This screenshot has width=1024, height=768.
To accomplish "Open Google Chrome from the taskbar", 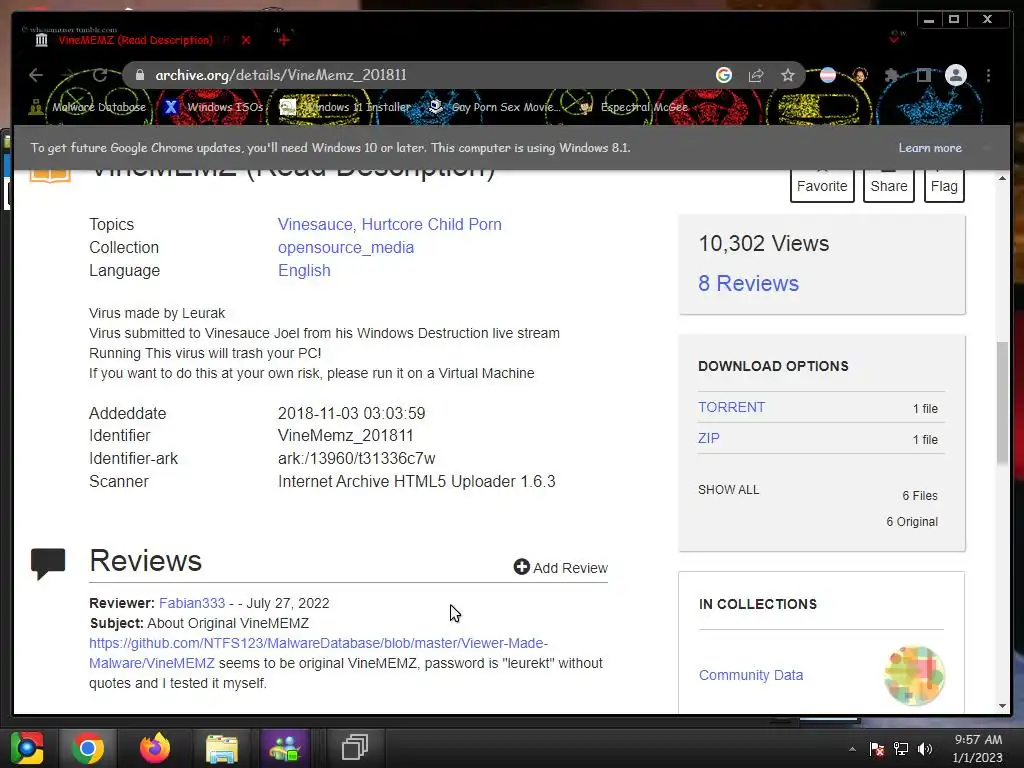I will coord(88,748).
